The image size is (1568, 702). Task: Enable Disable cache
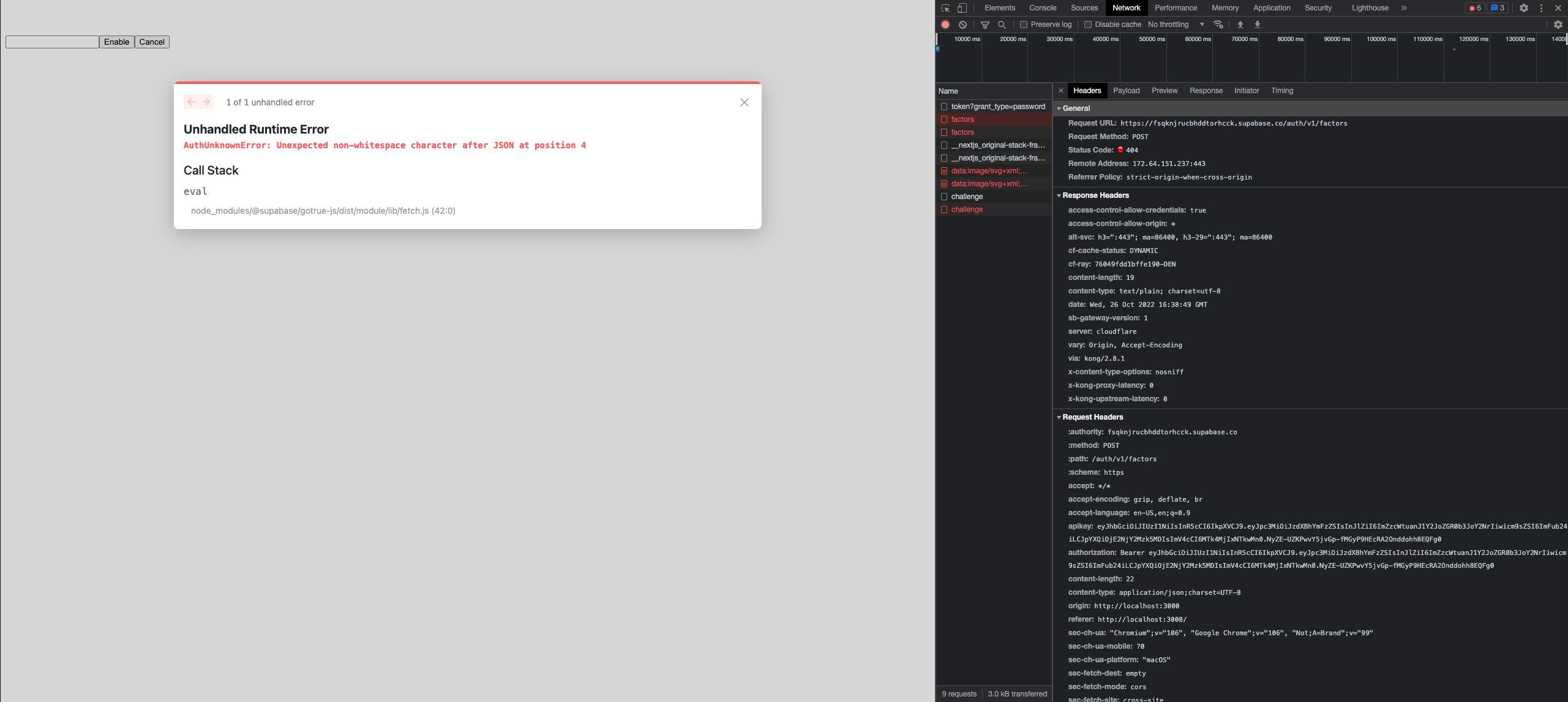point(1088,24)
